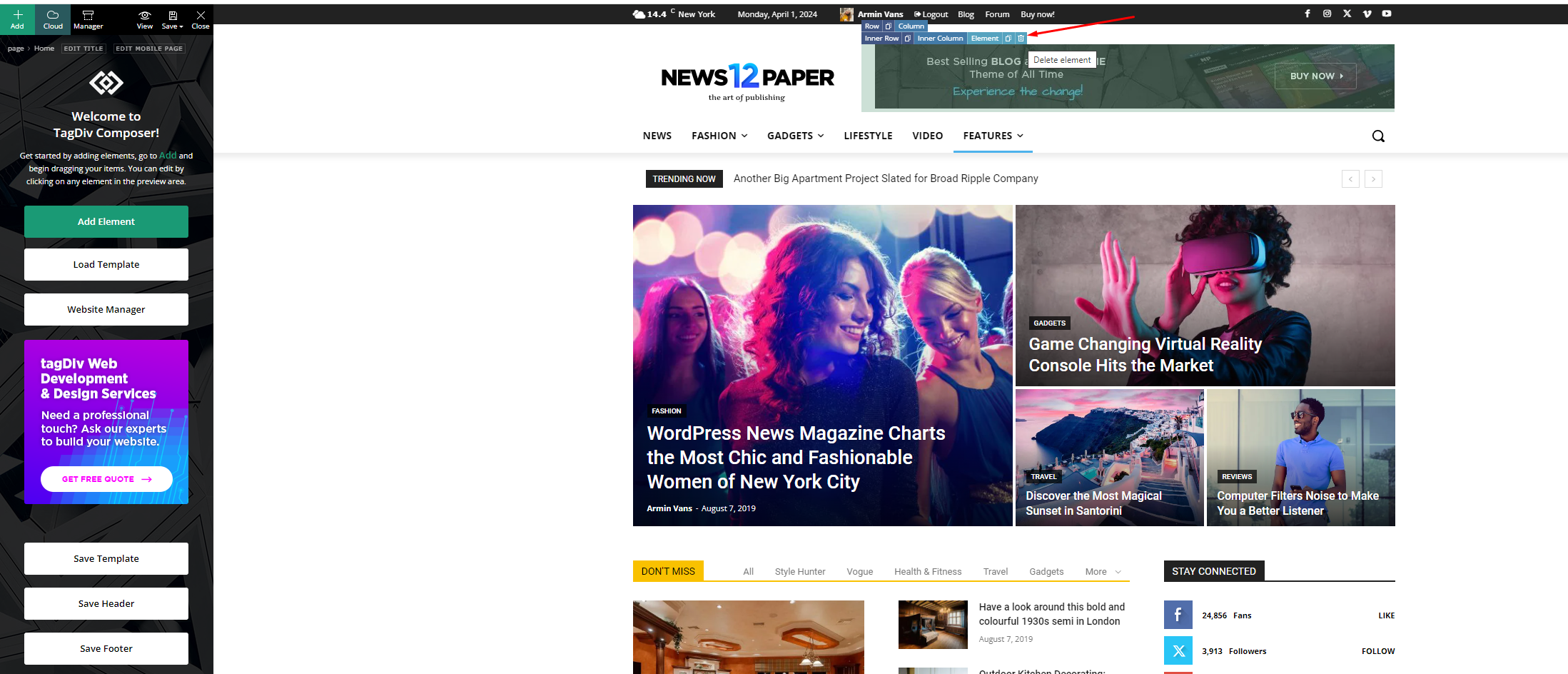Select the Travel filter tab

tap(996, 572)
